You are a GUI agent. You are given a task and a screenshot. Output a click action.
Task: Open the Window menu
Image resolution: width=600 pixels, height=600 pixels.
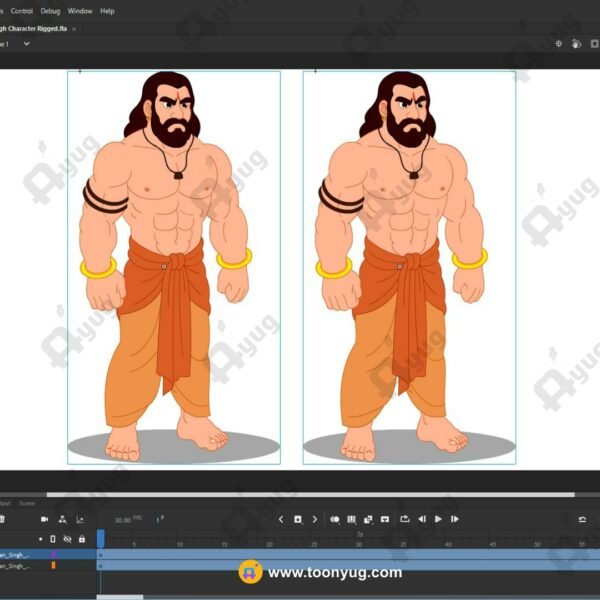click(x=80, y=11)
